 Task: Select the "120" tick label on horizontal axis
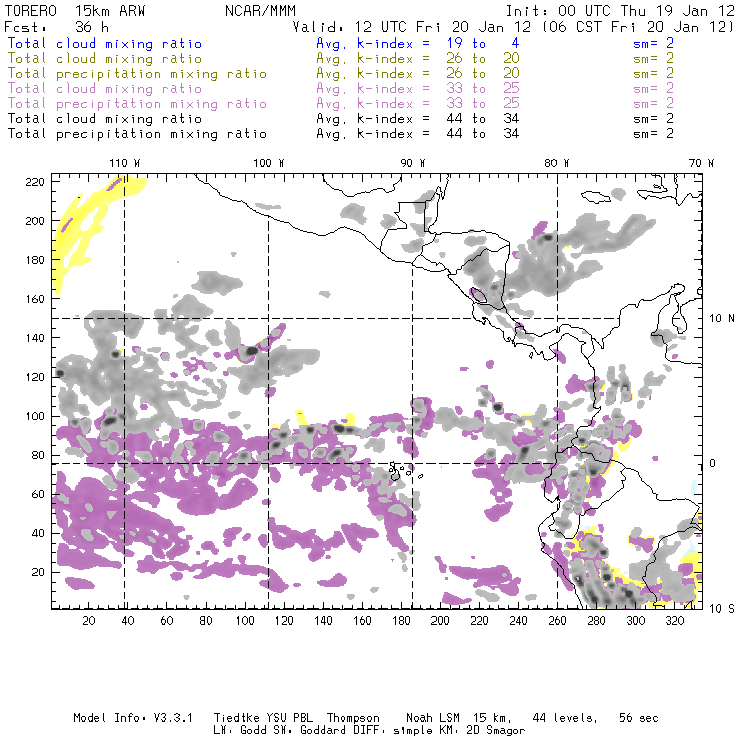pos(284,621)
